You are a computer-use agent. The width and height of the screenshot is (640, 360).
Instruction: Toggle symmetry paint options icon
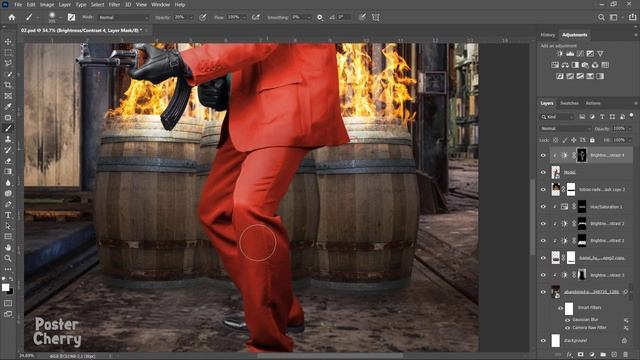pos(376,17)
